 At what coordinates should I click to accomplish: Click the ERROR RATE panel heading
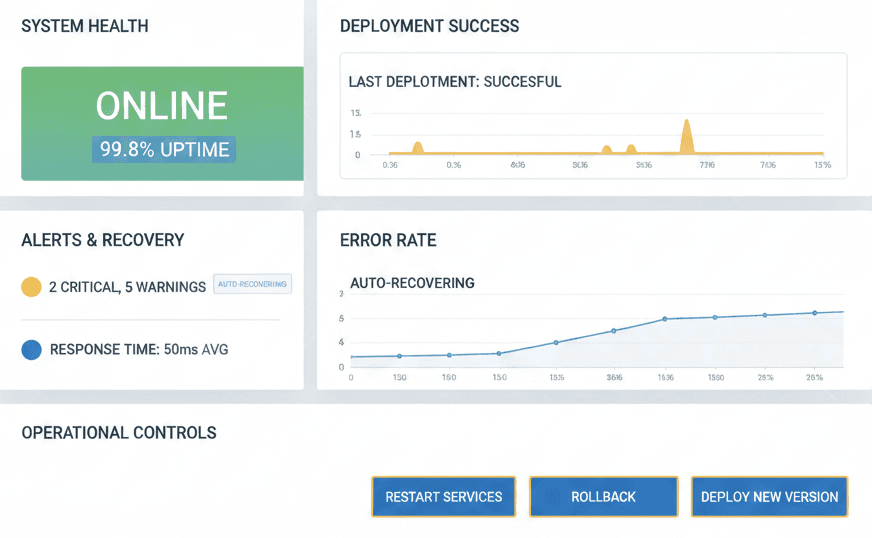click(x=388, y=241)
